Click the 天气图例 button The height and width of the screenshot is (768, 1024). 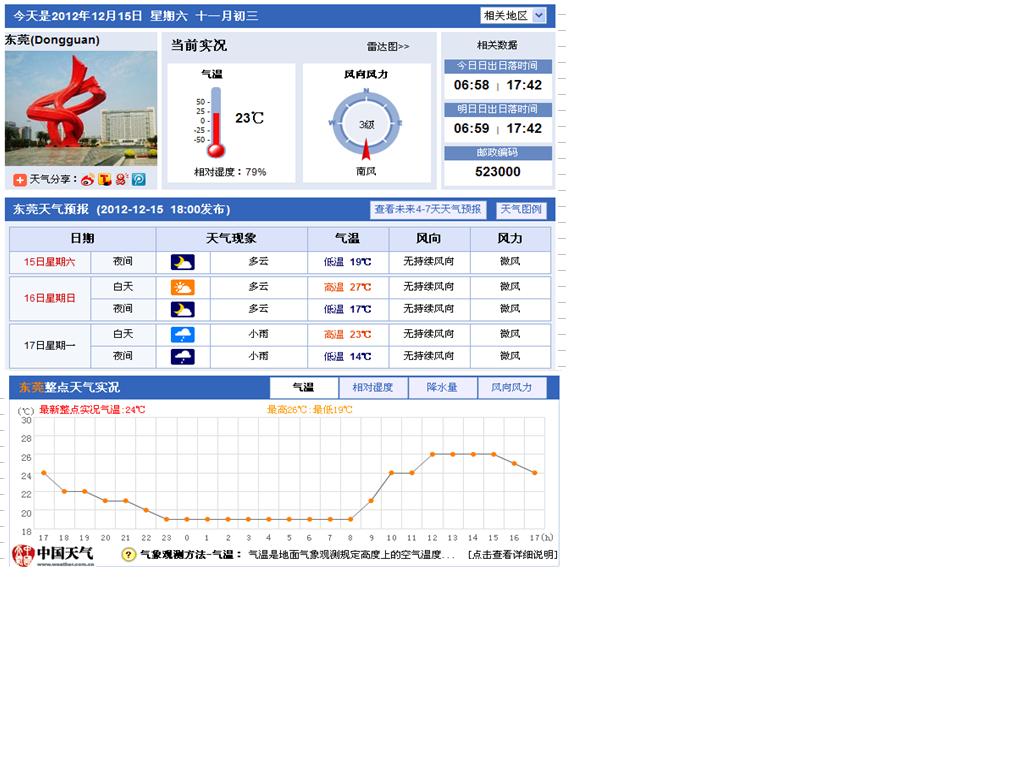pyautogui.click(x=521, y=210)
